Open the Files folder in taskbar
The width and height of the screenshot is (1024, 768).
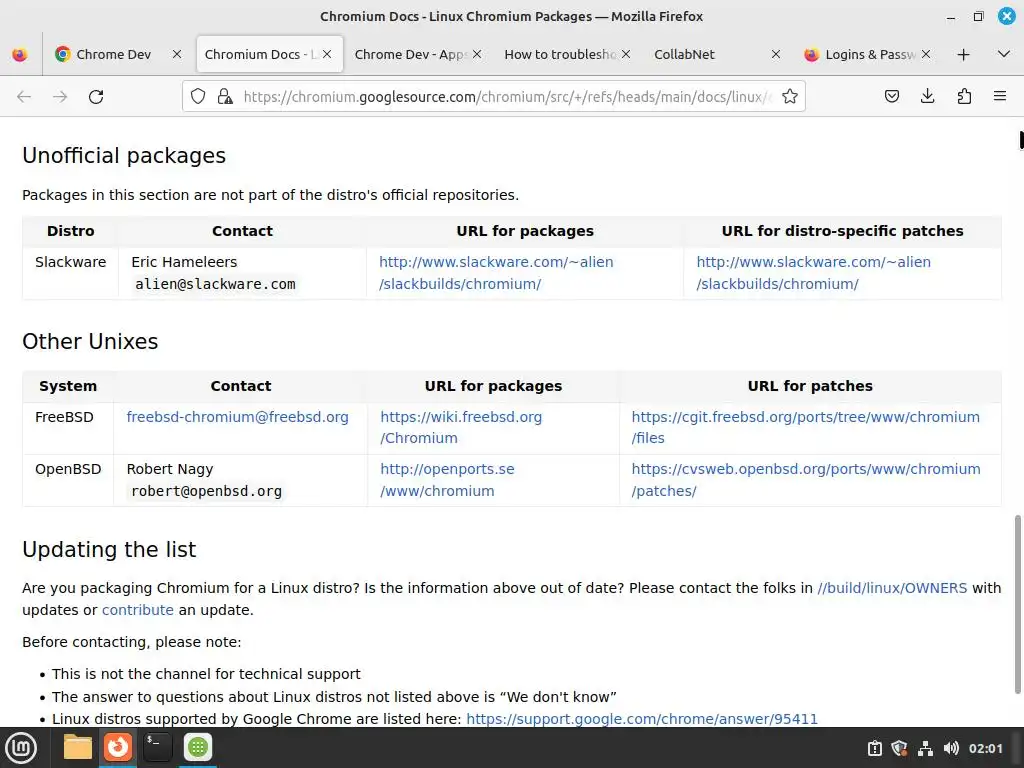(x=78, y=747)
